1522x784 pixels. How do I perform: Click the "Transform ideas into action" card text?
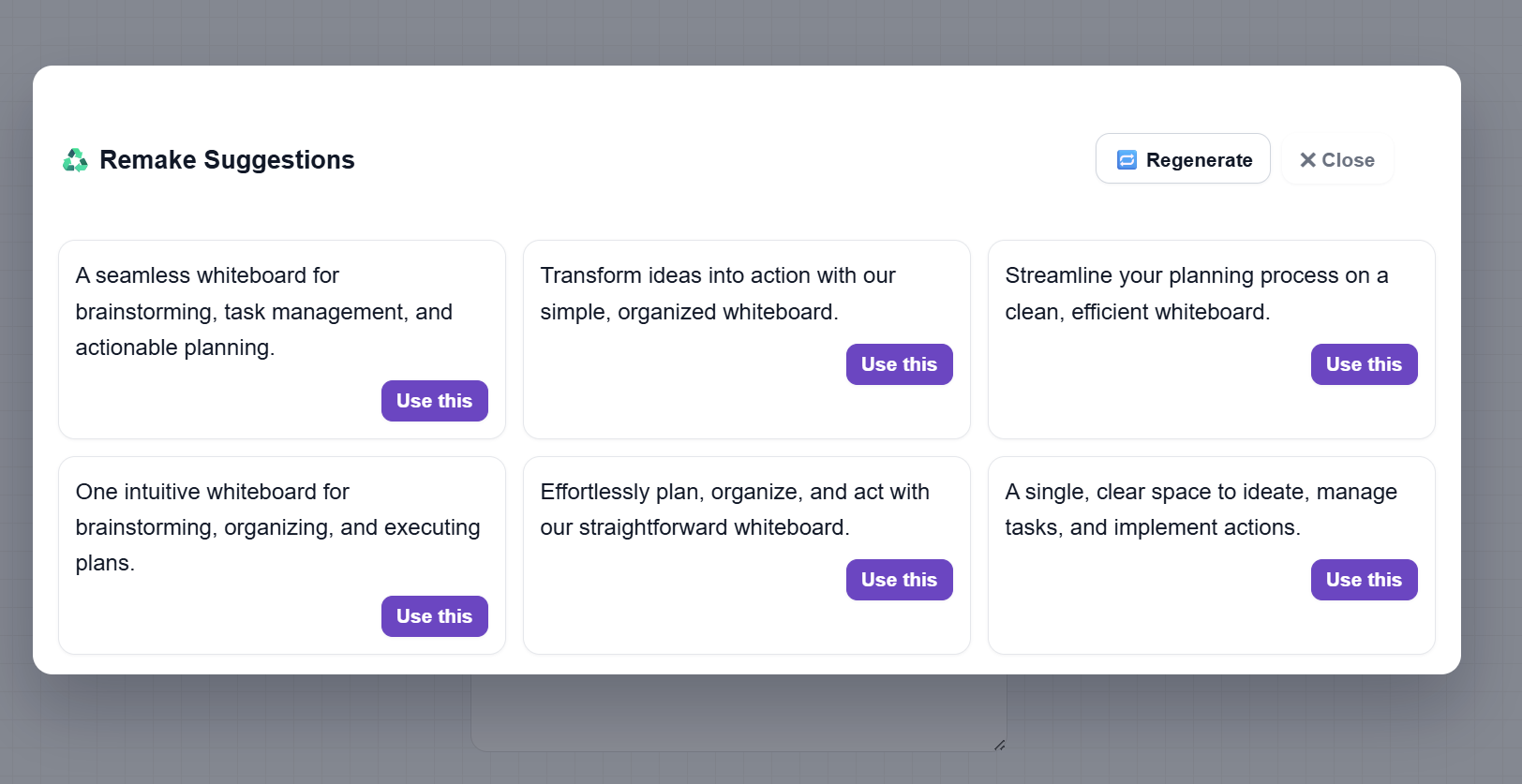pos(717,293)
